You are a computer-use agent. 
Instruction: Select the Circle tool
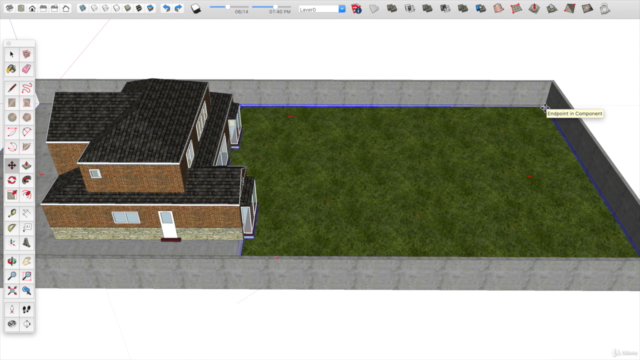coord(12,118)
